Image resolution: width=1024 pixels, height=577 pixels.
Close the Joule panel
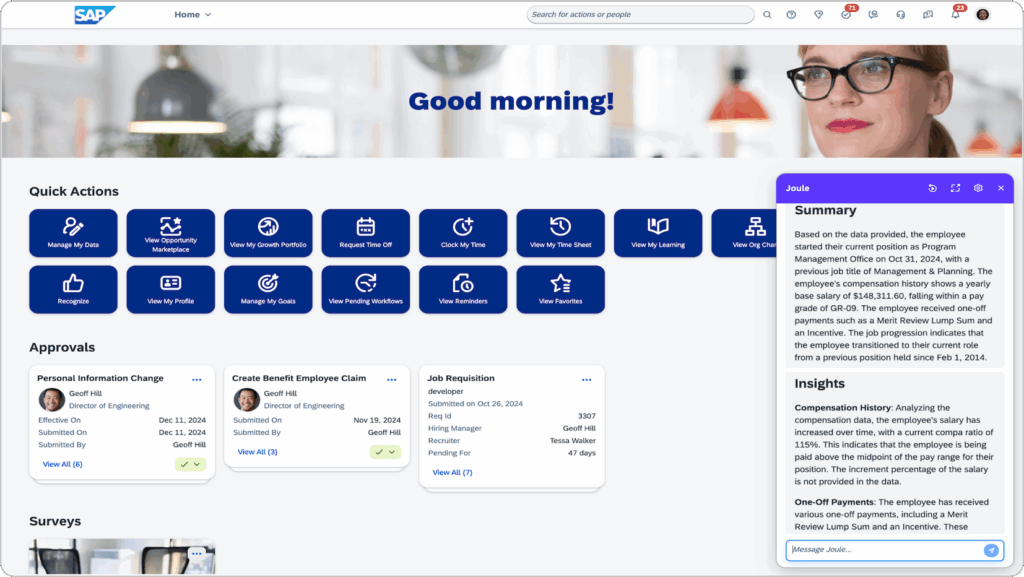point(1001,188)
